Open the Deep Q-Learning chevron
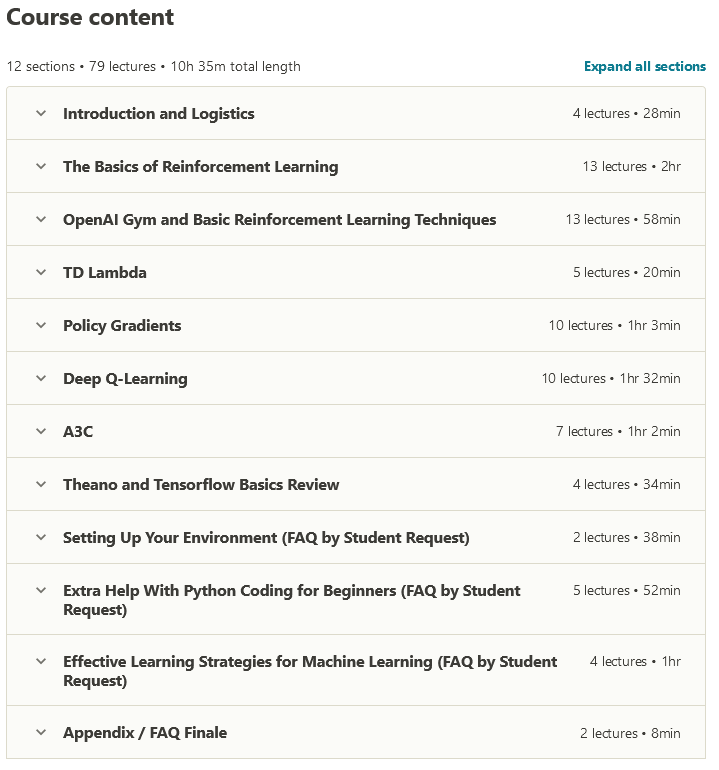 41,379
